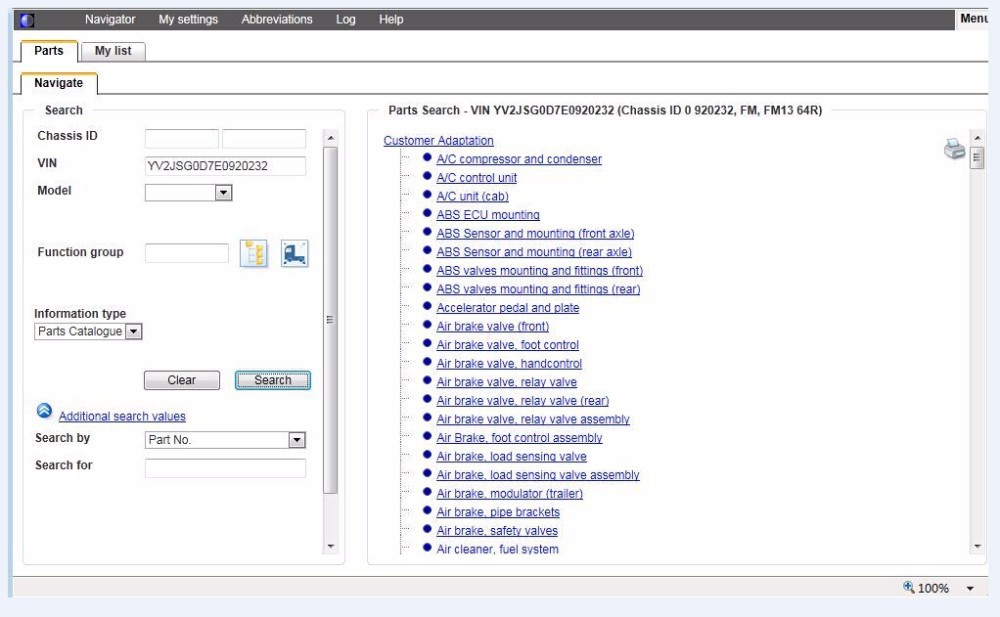Click the zoom magnifier icon in status bar

909,586
